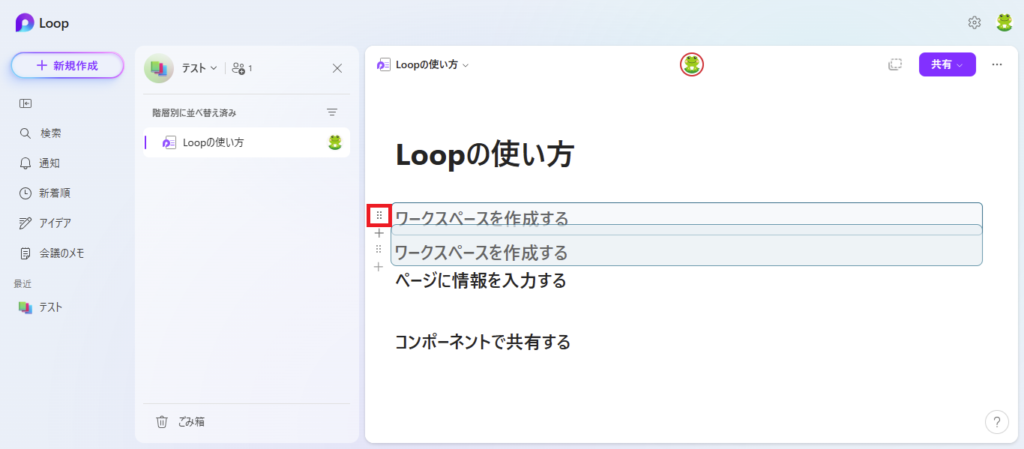Click the plus icon under the second handle
1024x449 pixels.
point(378,266)
